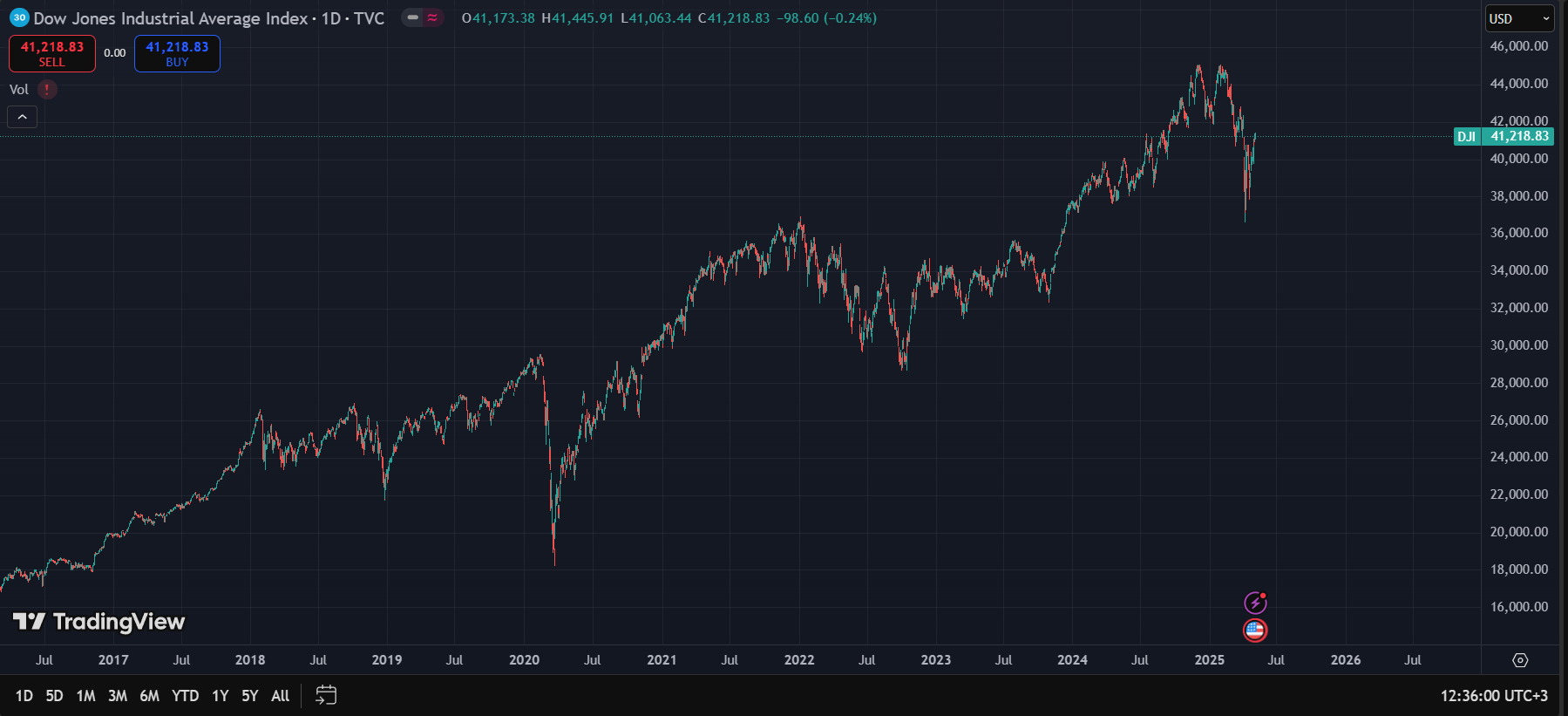Select the 1D time range
Image resolution: width=1568 pixels, height=716 pixels.
coord(24,695)
